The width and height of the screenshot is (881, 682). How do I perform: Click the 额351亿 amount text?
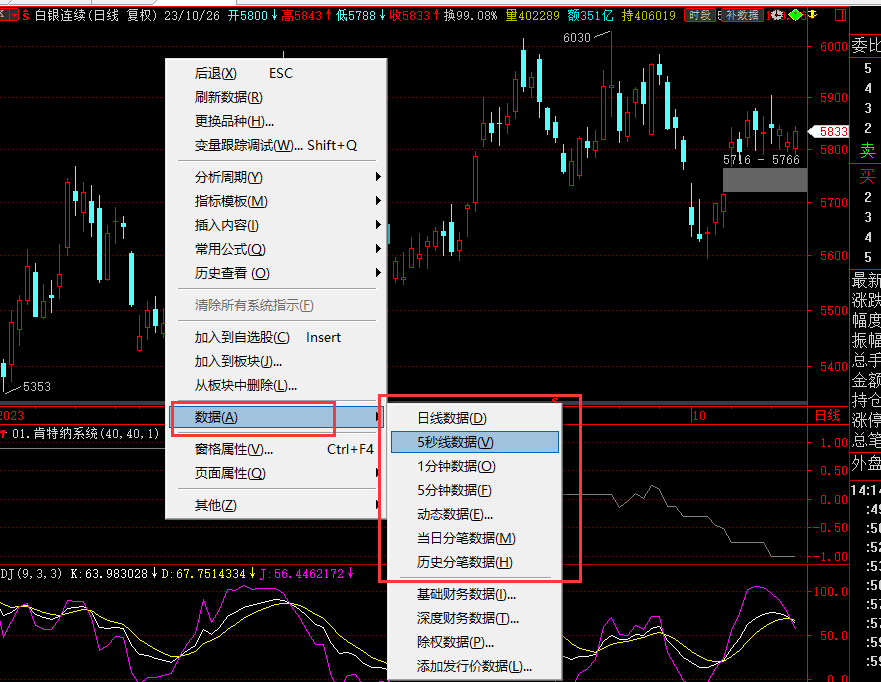tap(591, 15)
